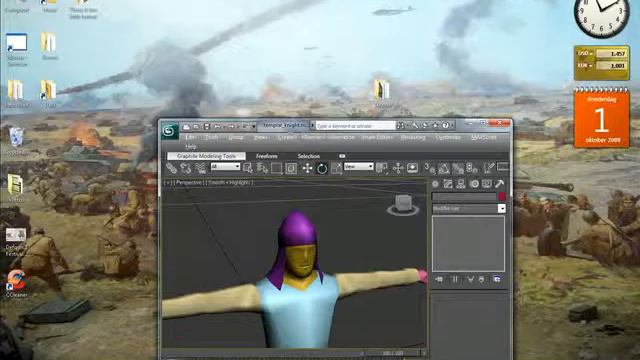Open the Perspective viewport label menu

tap(189, 182)
